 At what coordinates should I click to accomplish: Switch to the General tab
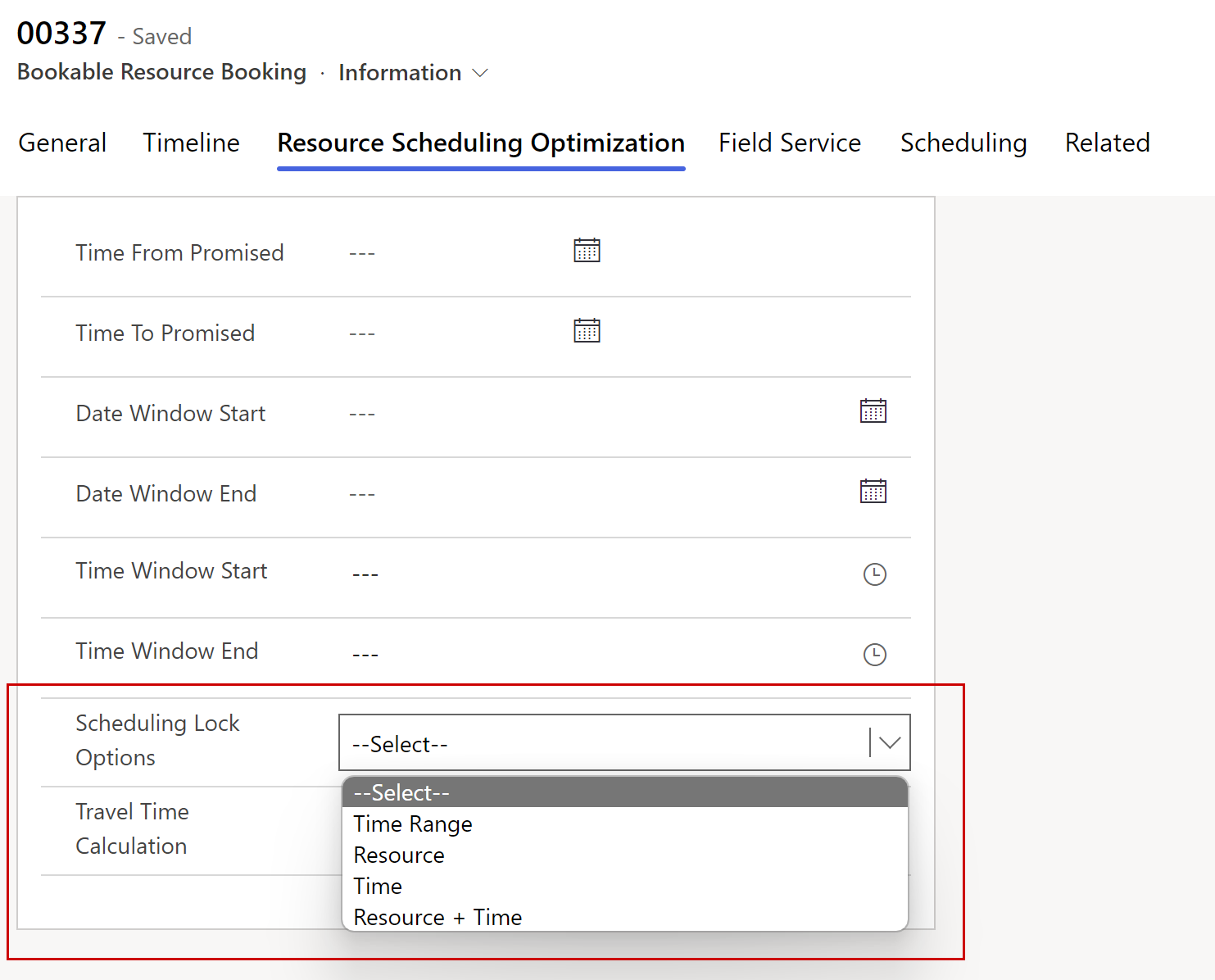[62, 143]
